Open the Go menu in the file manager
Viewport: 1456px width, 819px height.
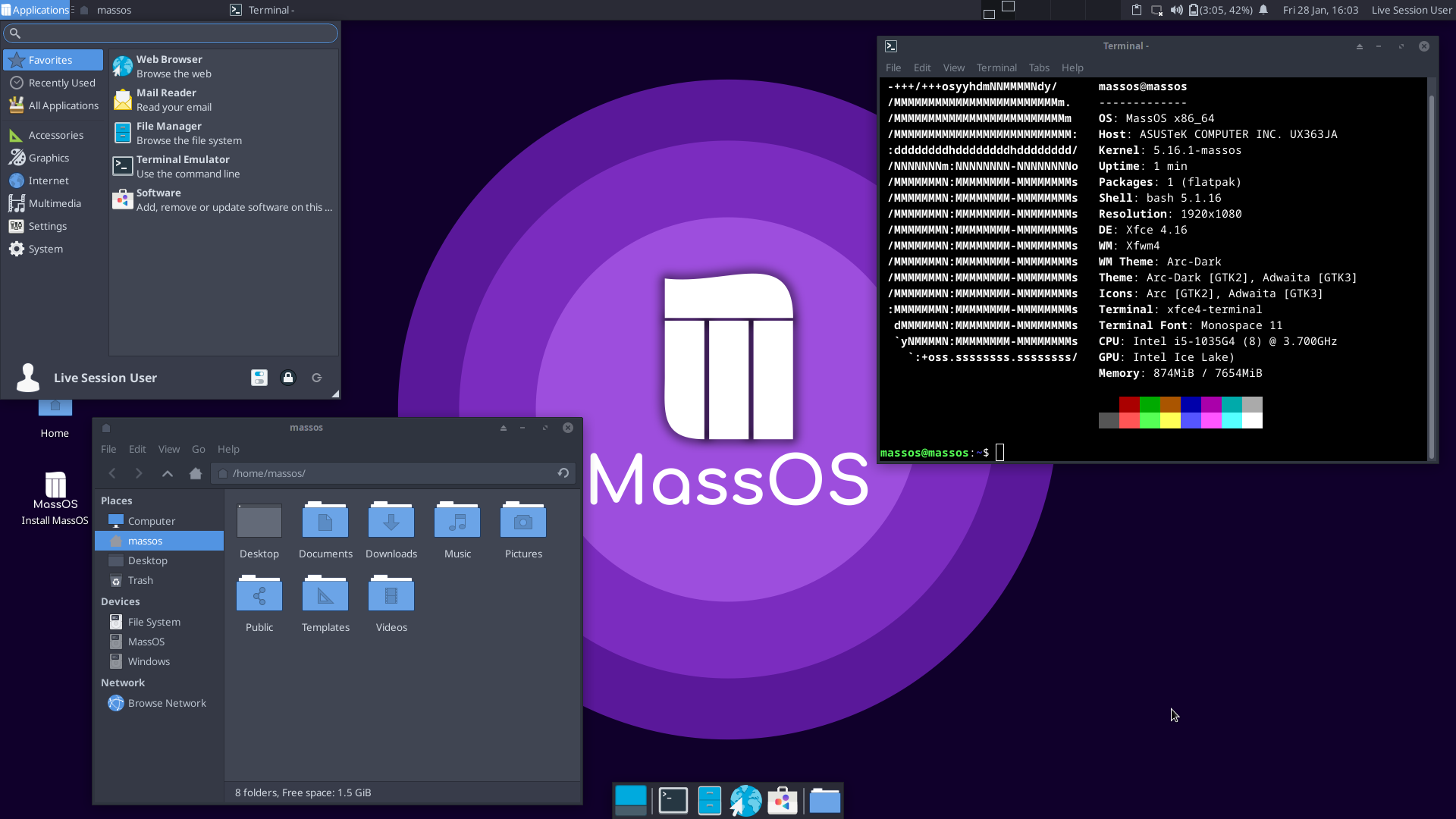pyautogui.click(x=198, y=449)
